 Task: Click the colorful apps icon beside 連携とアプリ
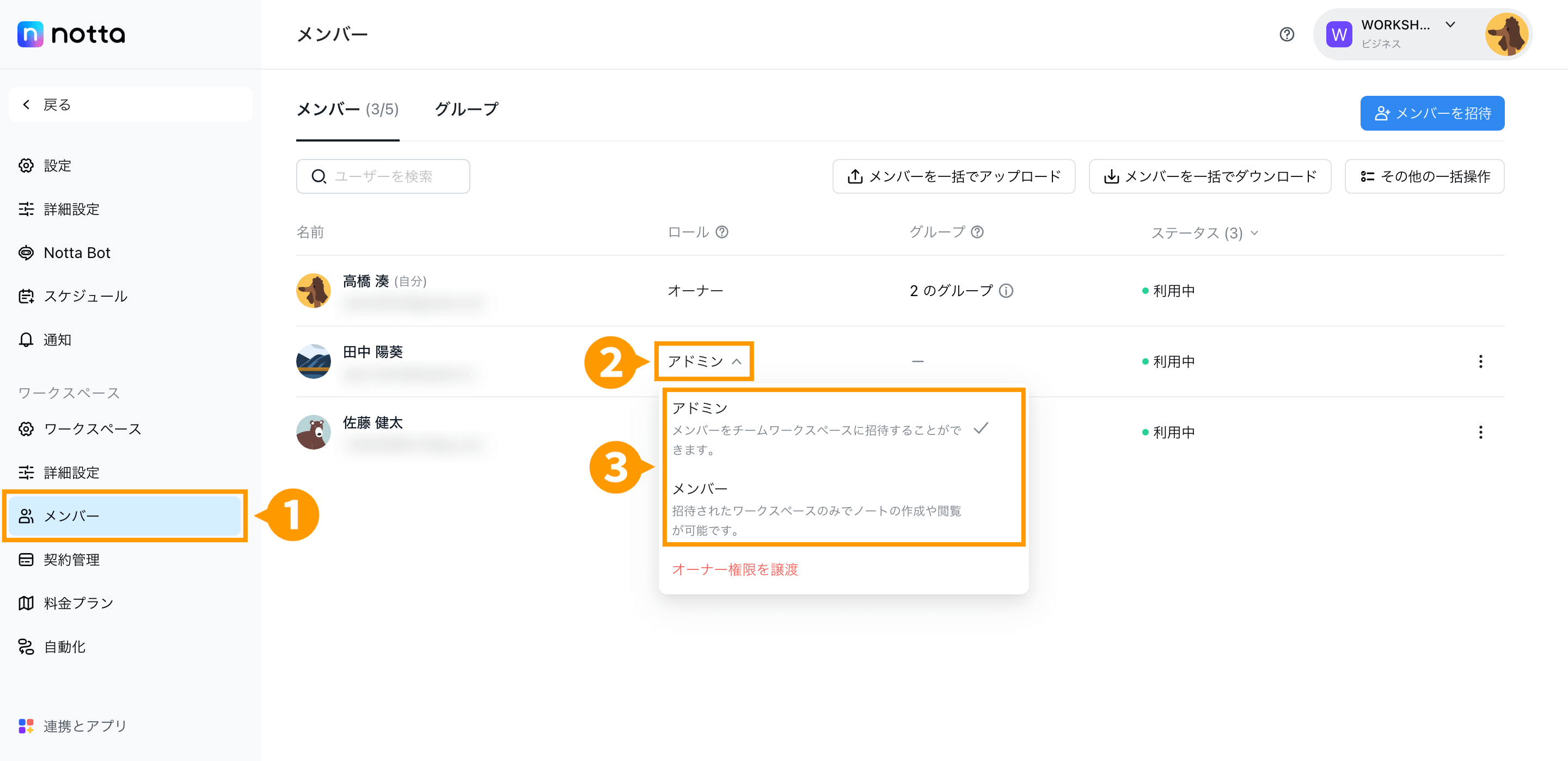tap(26, 726)
